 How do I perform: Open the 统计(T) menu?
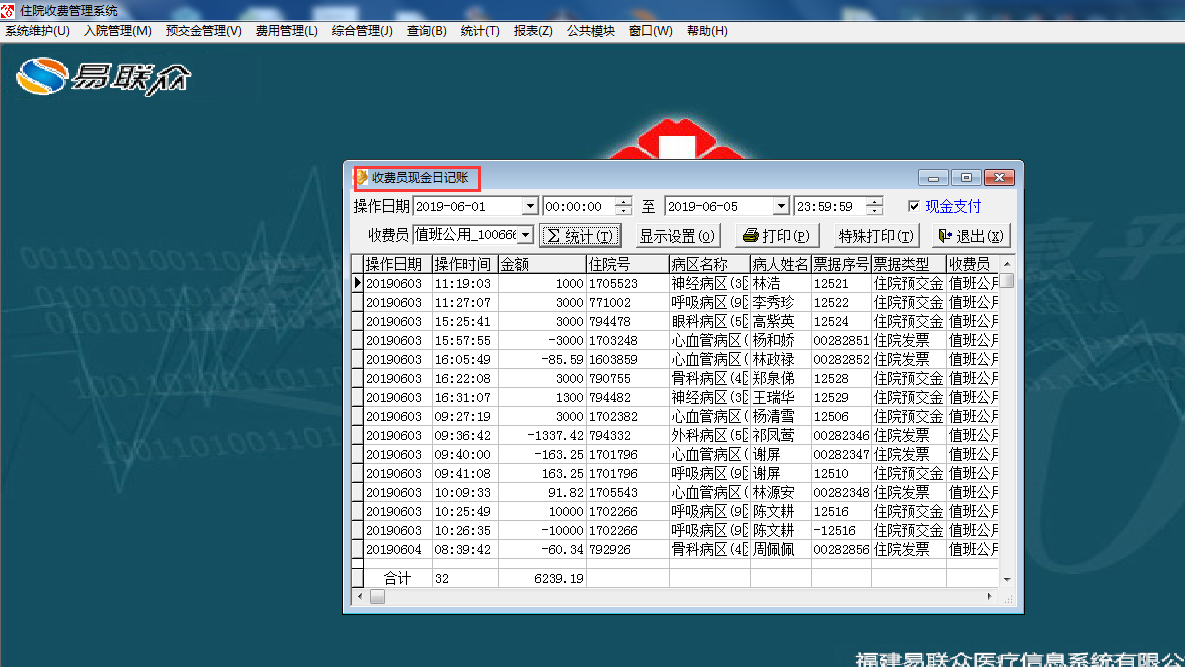480,31
